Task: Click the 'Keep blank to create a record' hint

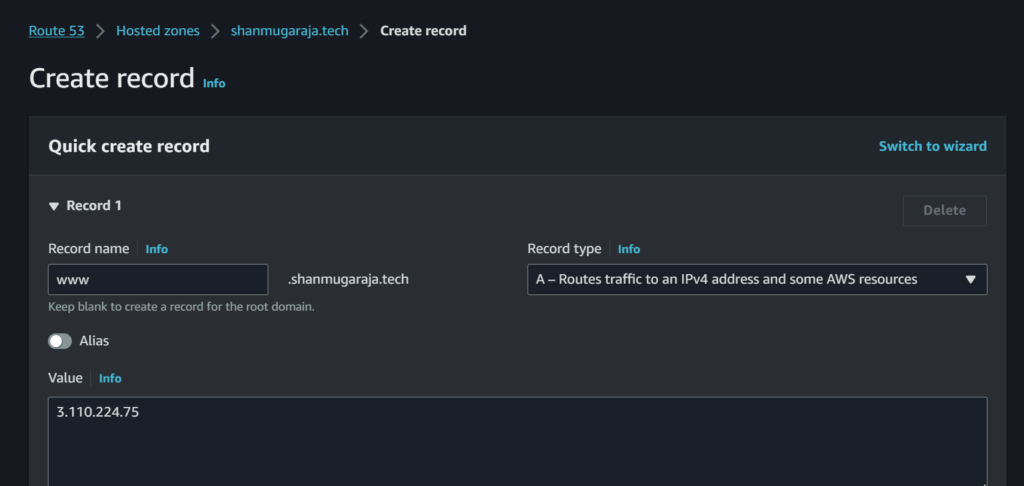Action: (182, 306)
